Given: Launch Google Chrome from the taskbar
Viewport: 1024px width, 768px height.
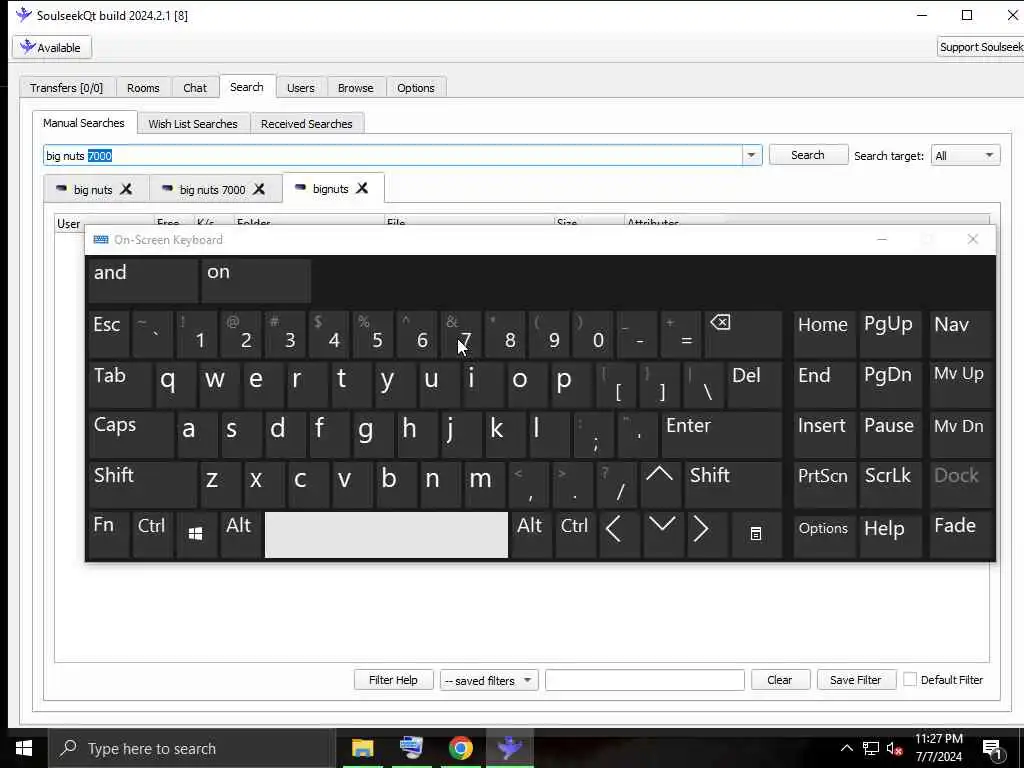Looking at the screenshot, I should pos(460,748).
